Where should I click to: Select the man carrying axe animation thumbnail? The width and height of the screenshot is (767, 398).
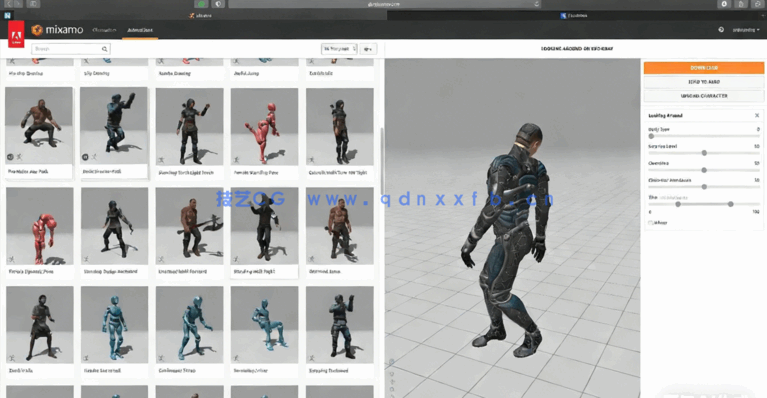coord(189,226)
